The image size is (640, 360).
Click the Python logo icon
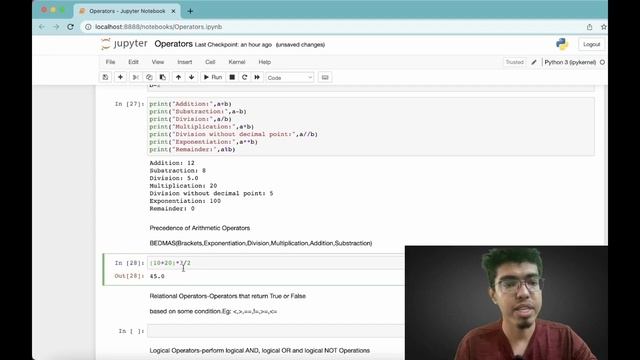pyautogui.click(x=562, y=44)
